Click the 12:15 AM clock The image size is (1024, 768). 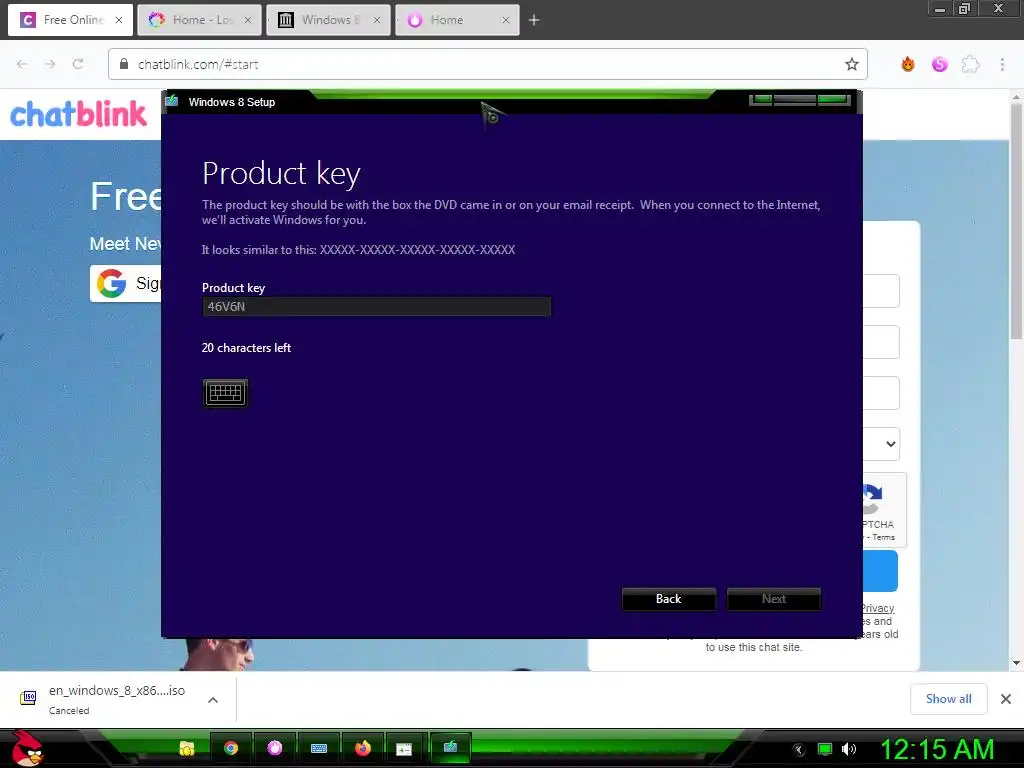[x=937, y=749]
